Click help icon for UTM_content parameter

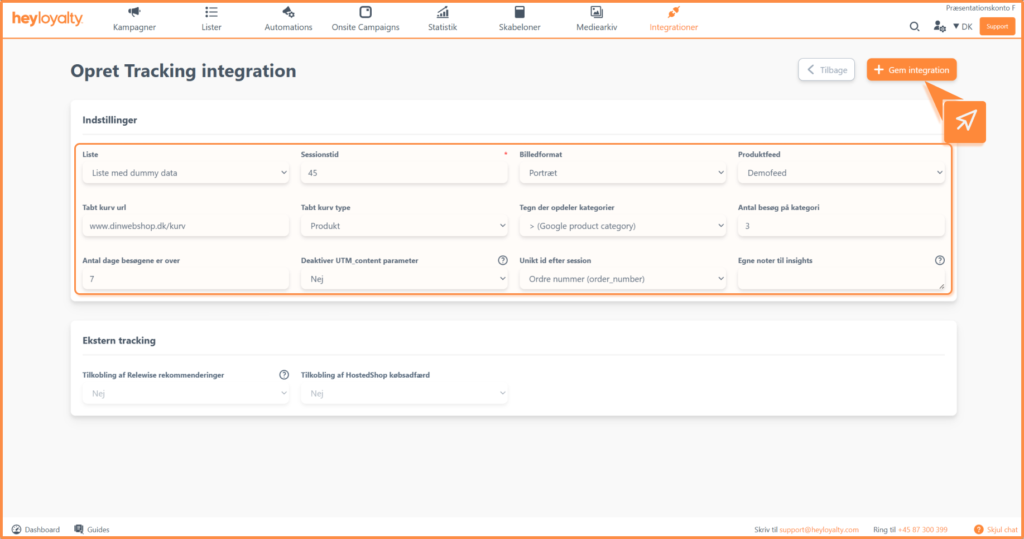coord(502,261)
